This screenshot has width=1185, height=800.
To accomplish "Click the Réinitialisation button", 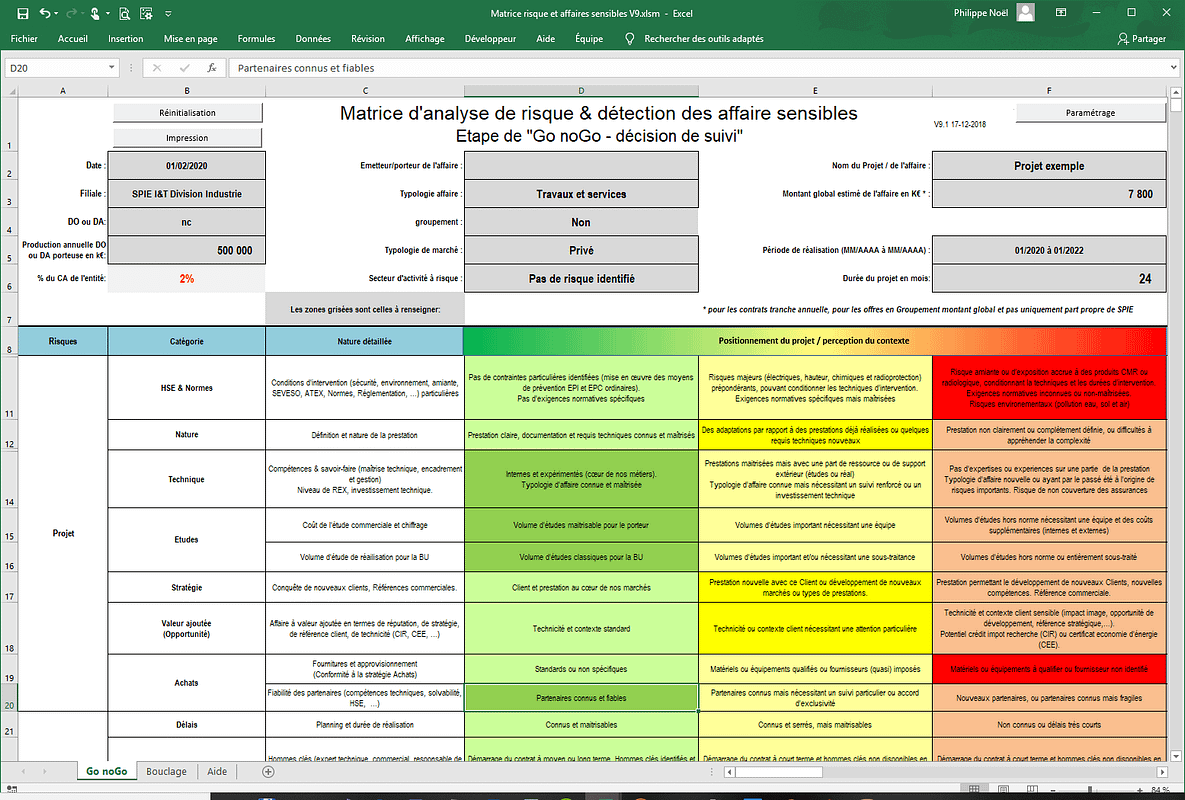I will 187,113.
